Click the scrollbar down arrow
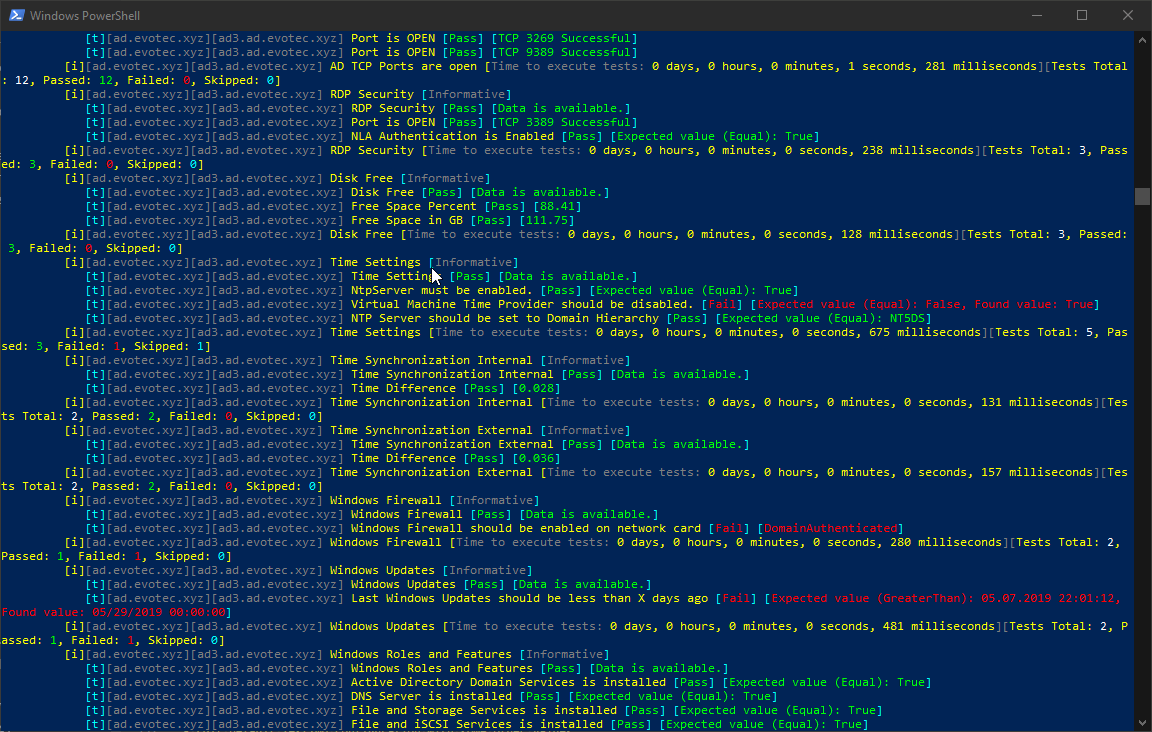The image size is (1152, 732). click(1143, 723)
